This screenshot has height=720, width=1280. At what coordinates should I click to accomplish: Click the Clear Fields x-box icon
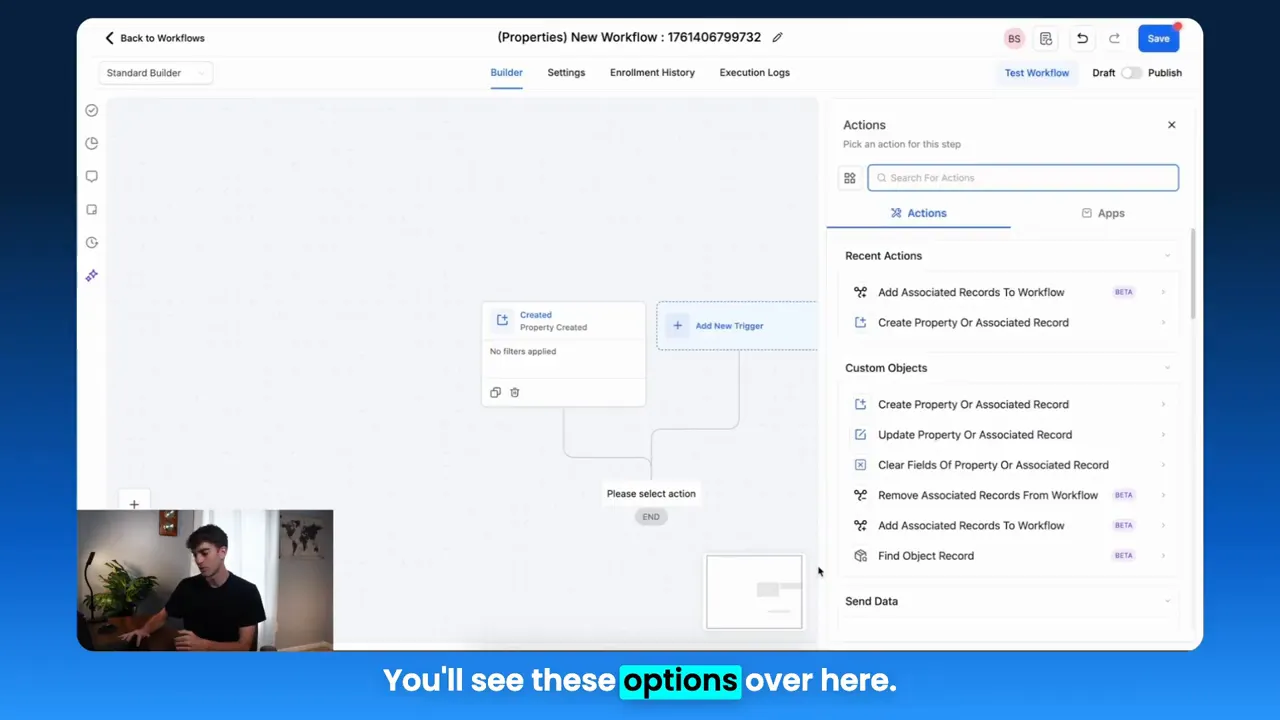pos(860,465)
